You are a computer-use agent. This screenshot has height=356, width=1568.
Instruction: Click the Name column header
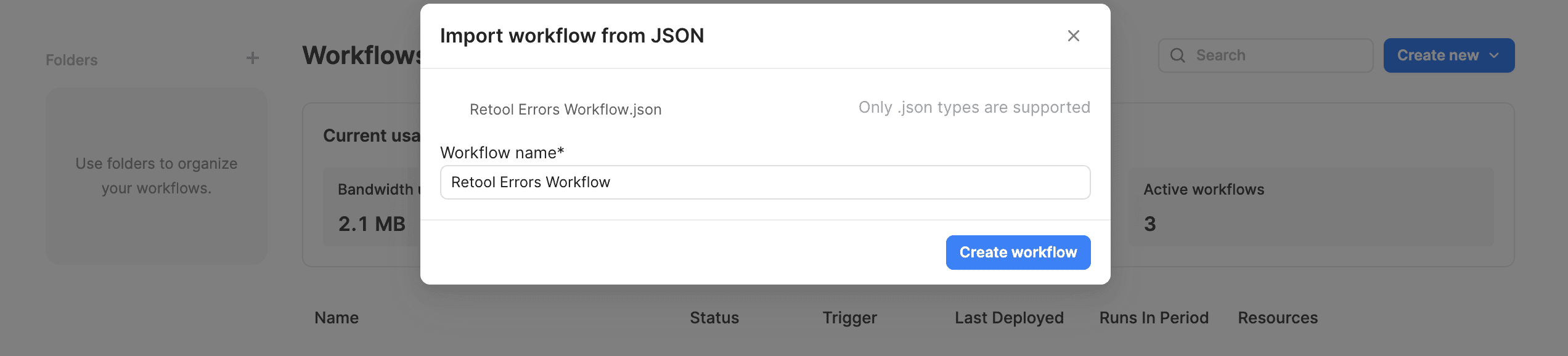click(336, 317)
